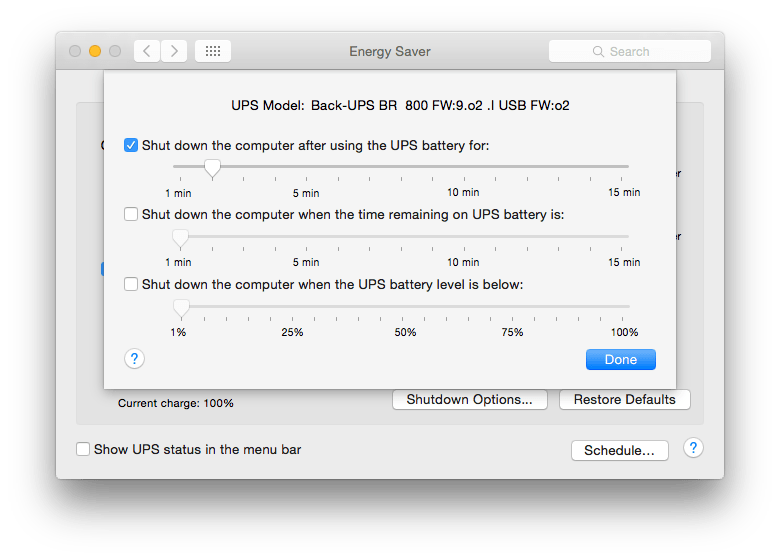Toggle Show UPS status in the menu bar
This screenshot has width=780, height=559.
pyautogui.click(x=84, y=450)
